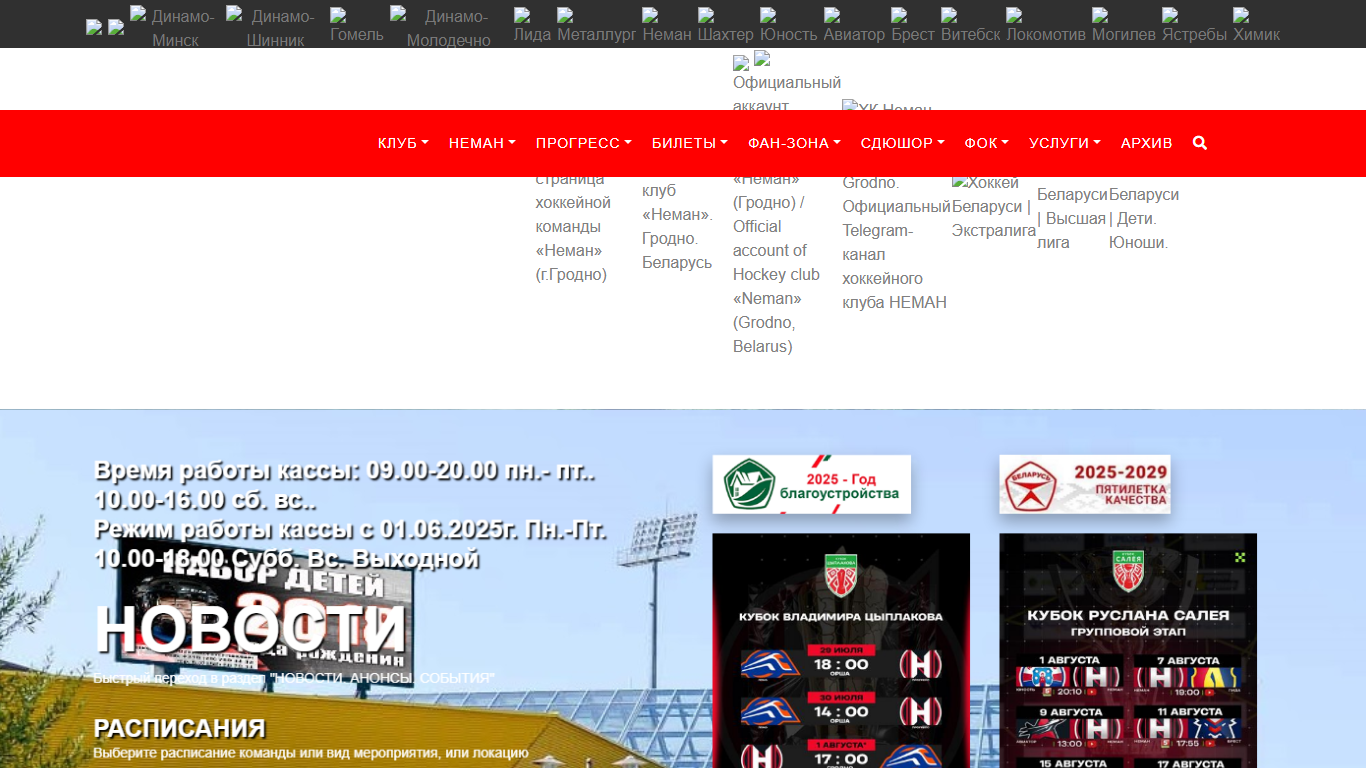Screen dimensions: 1366x768
Task: Open Беларуси Дети. Юноши link
Action: (1144, 218)
